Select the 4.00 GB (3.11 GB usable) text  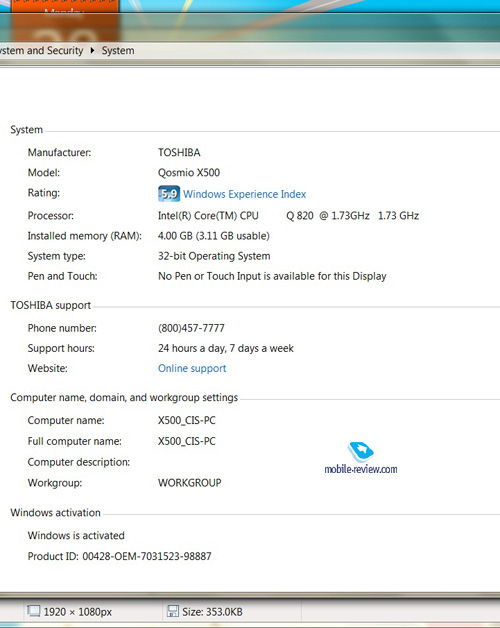click(214, 236)
